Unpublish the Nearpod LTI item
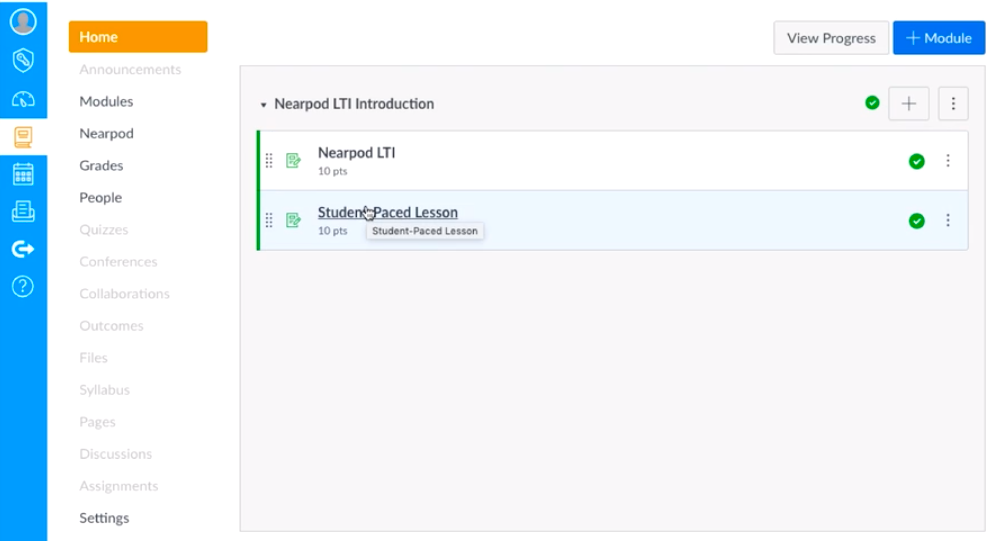The width and height of the screenshot is (997, 541). tap(916, 161)
